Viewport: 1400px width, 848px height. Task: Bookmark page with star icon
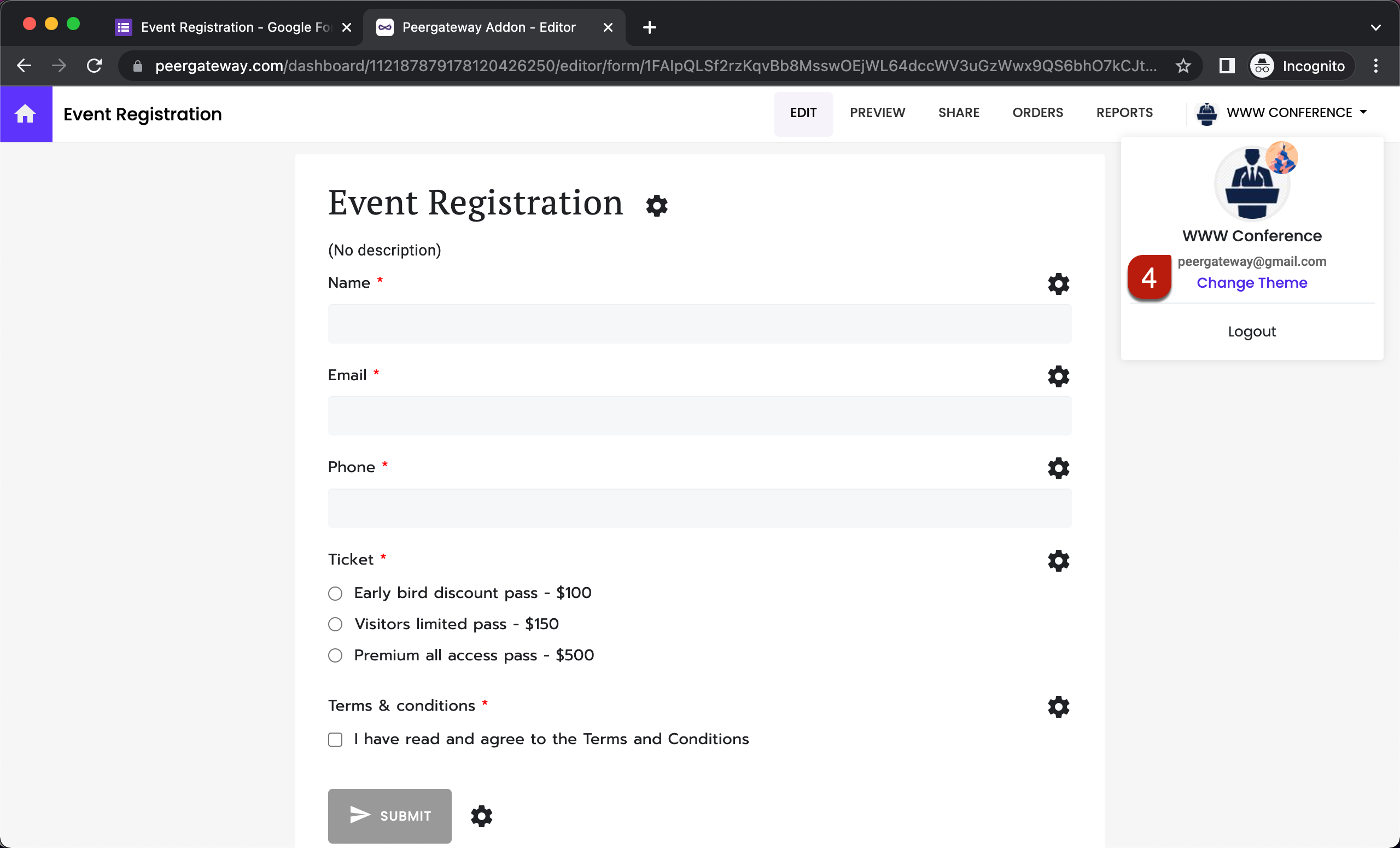click(1183, 66)
